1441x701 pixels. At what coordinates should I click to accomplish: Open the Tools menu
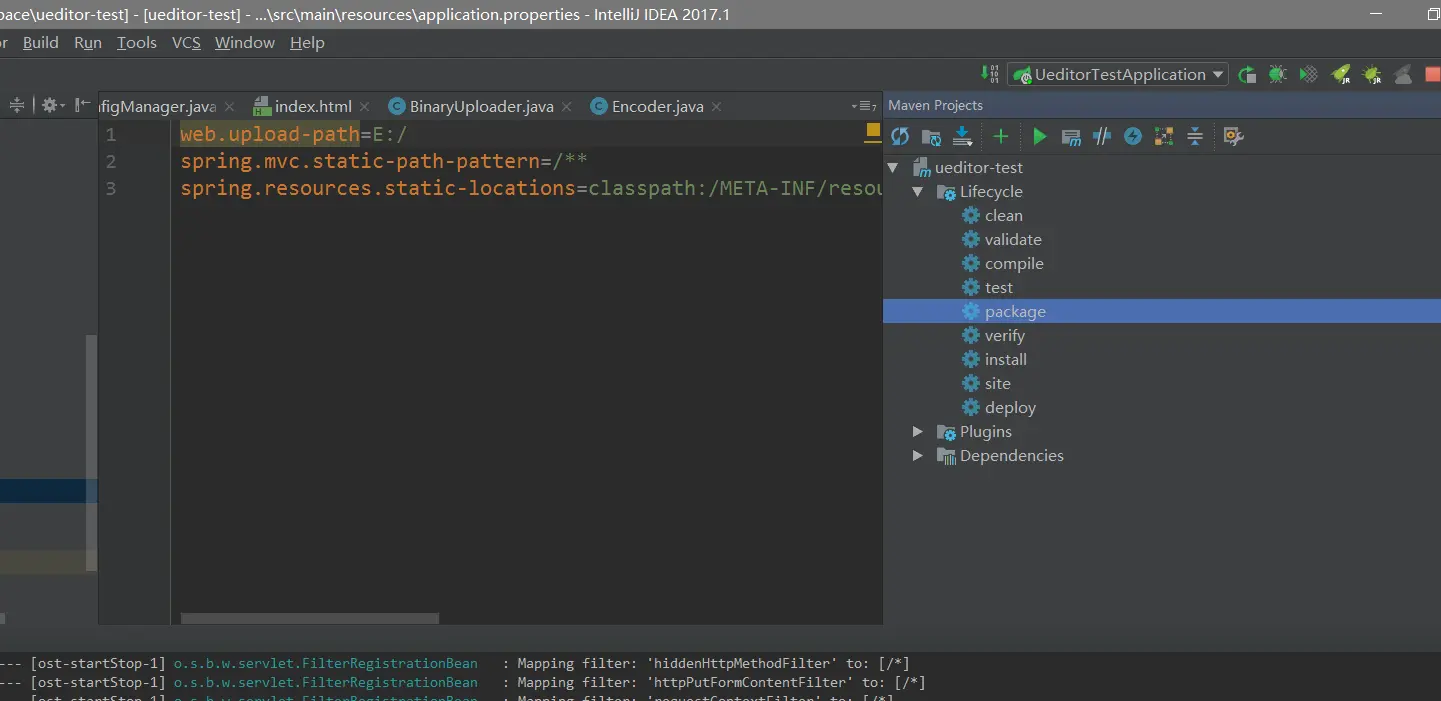point(137,43)
